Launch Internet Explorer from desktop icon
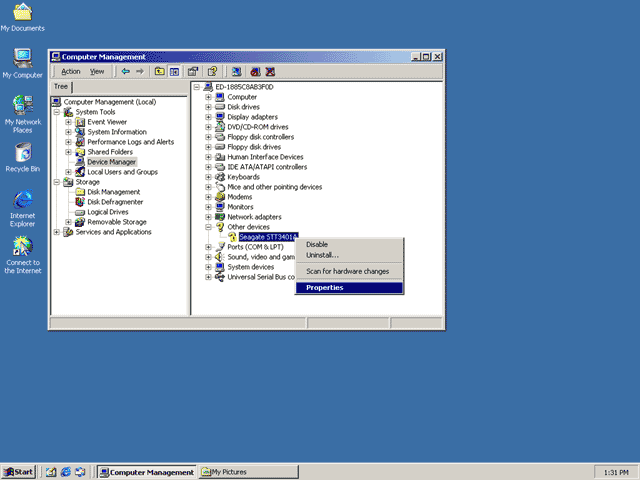Viewport: 640px width, 480px height. coord(23,208)
